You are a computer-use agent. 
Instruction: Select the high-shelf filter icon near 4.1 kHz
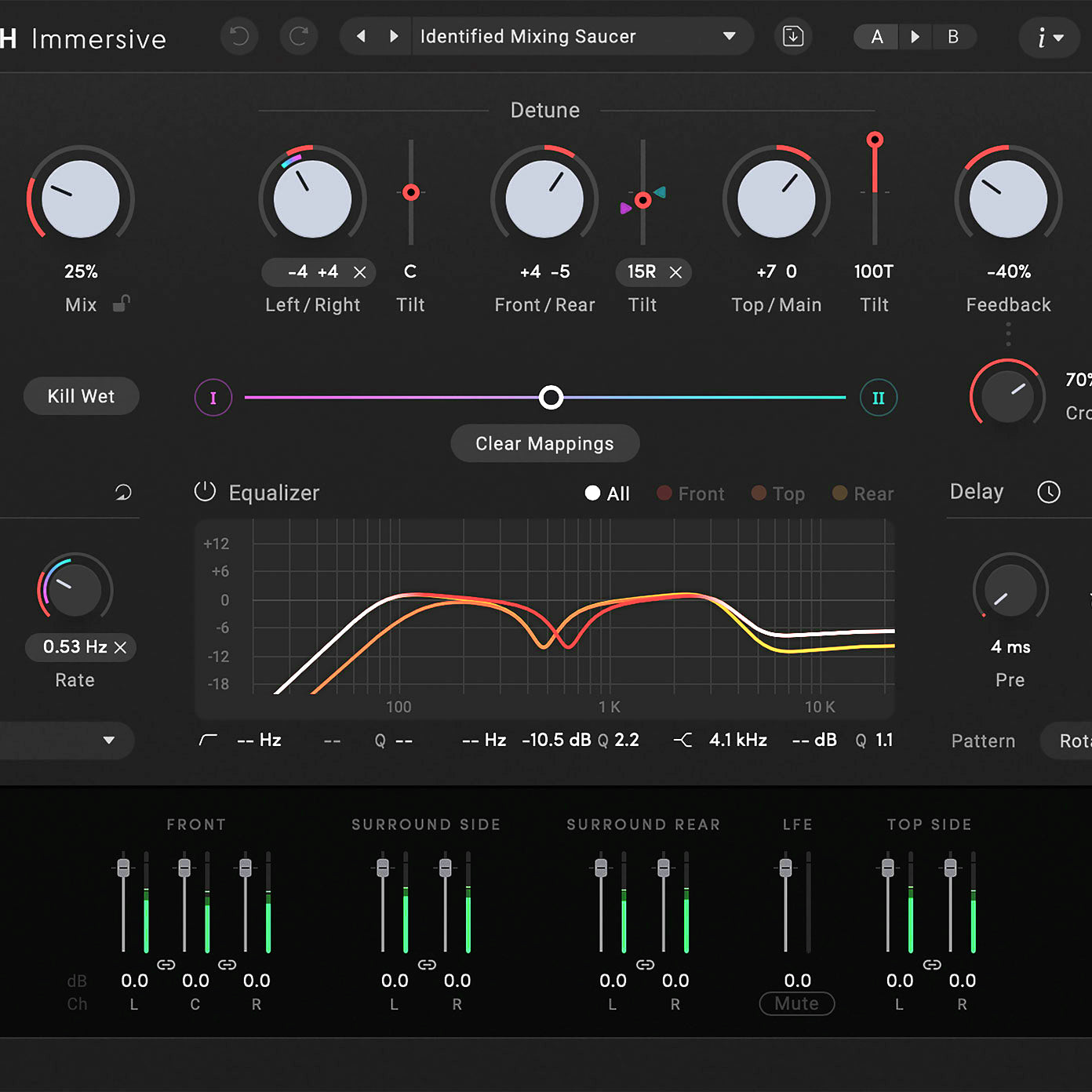click(682, 738)
